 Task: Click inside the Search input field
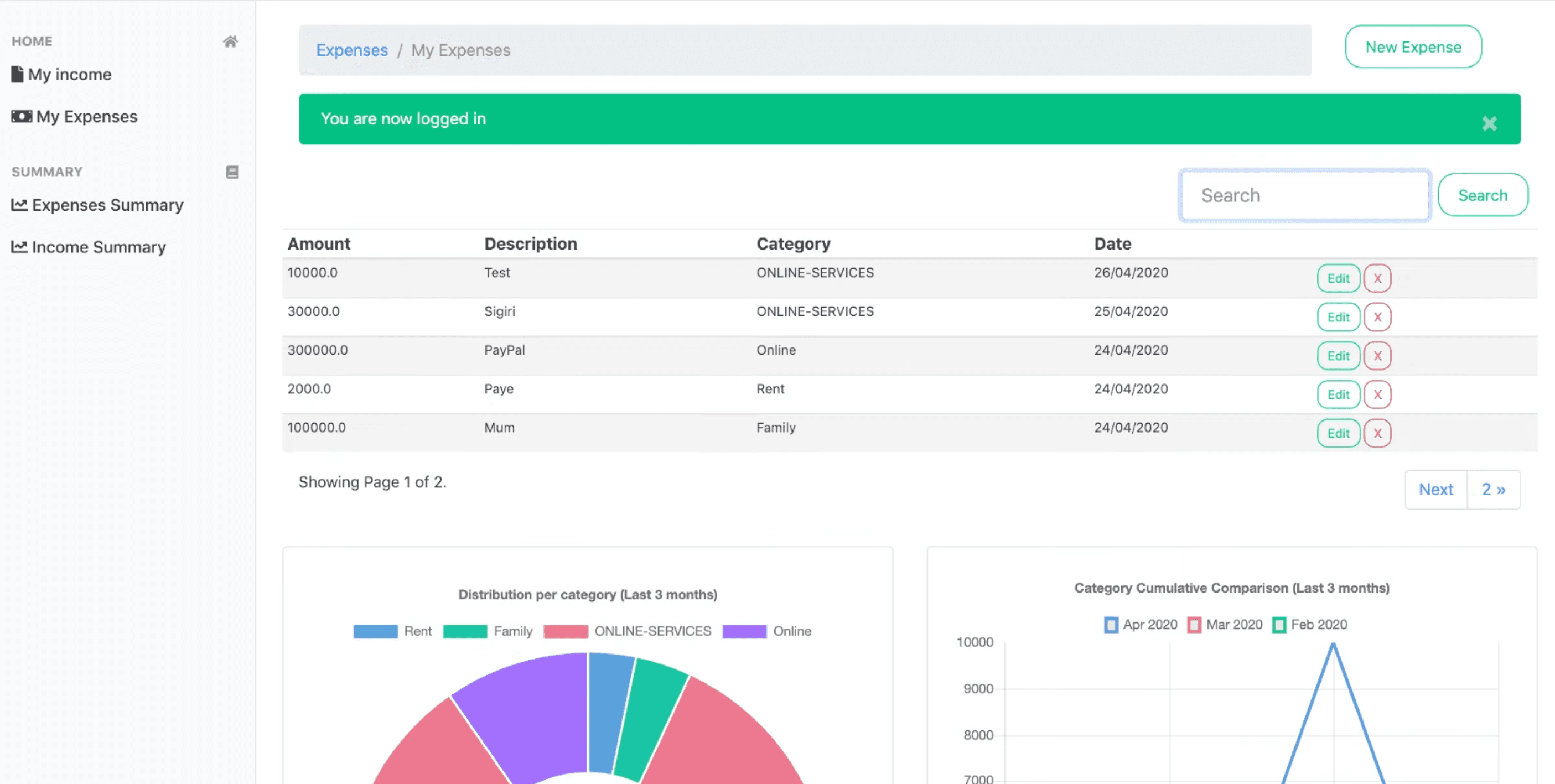(x=1304, y=194)
